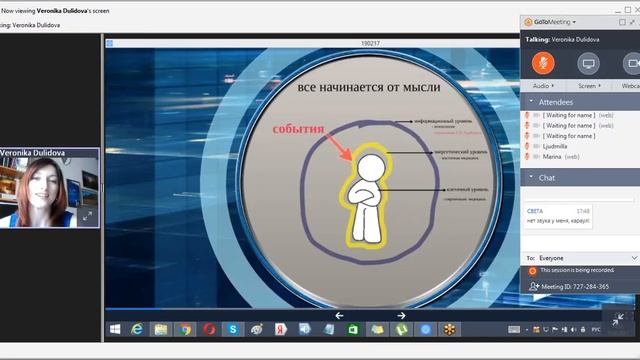The height and width of the screenshot is (360, 640).
Task: Open the chat message from СВЕТА
Action: tap(558, 216)
